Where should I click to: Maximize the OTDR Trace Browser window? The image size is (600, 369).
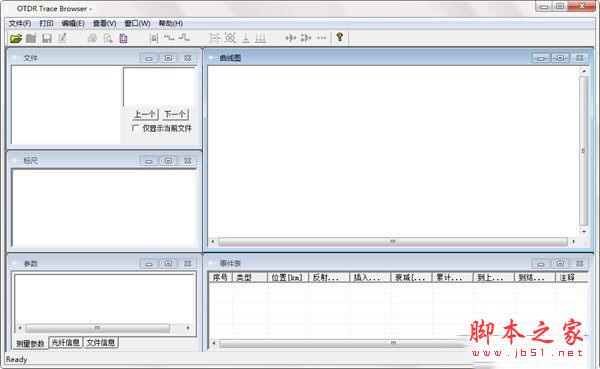click(560, 6)
